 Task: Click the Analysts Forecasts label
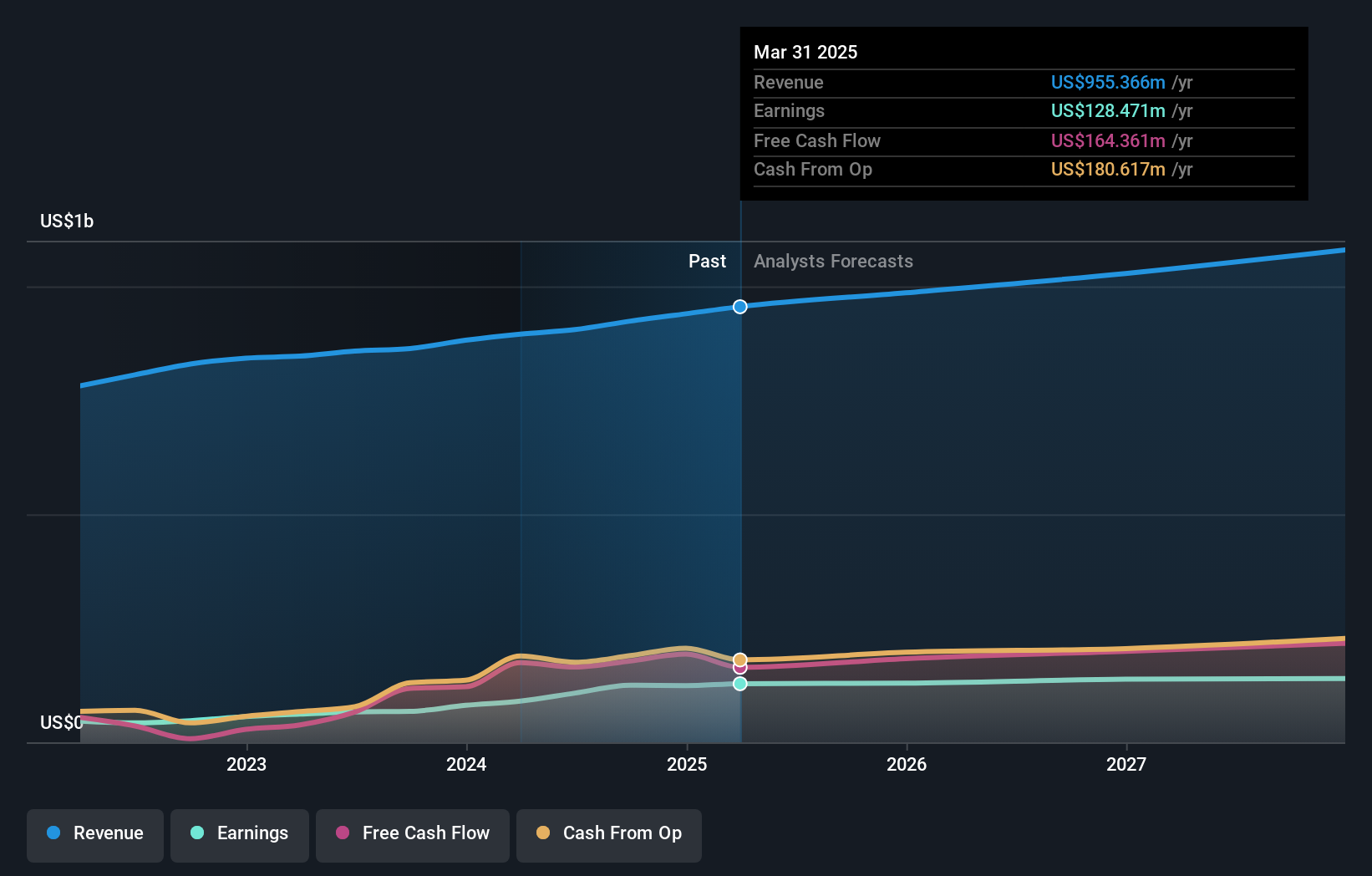[833, 261]
